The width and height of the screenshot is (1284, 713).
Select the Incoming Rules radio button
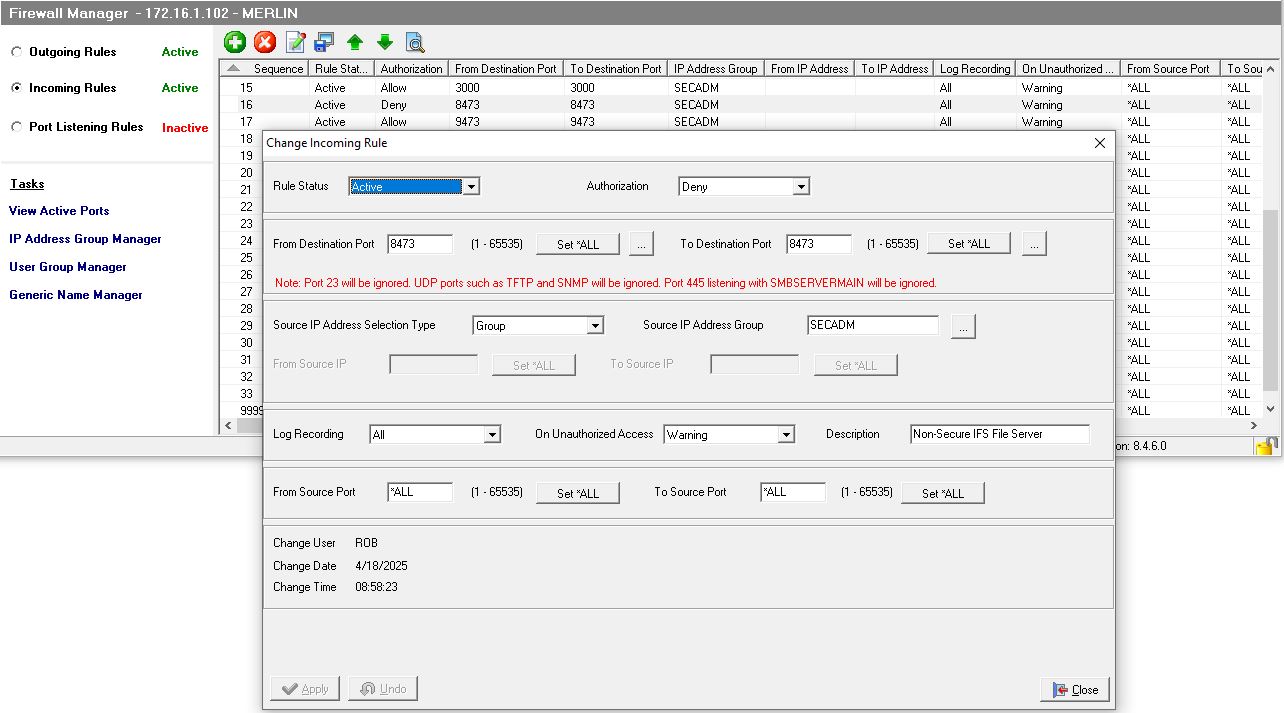(x=16, y=87)
